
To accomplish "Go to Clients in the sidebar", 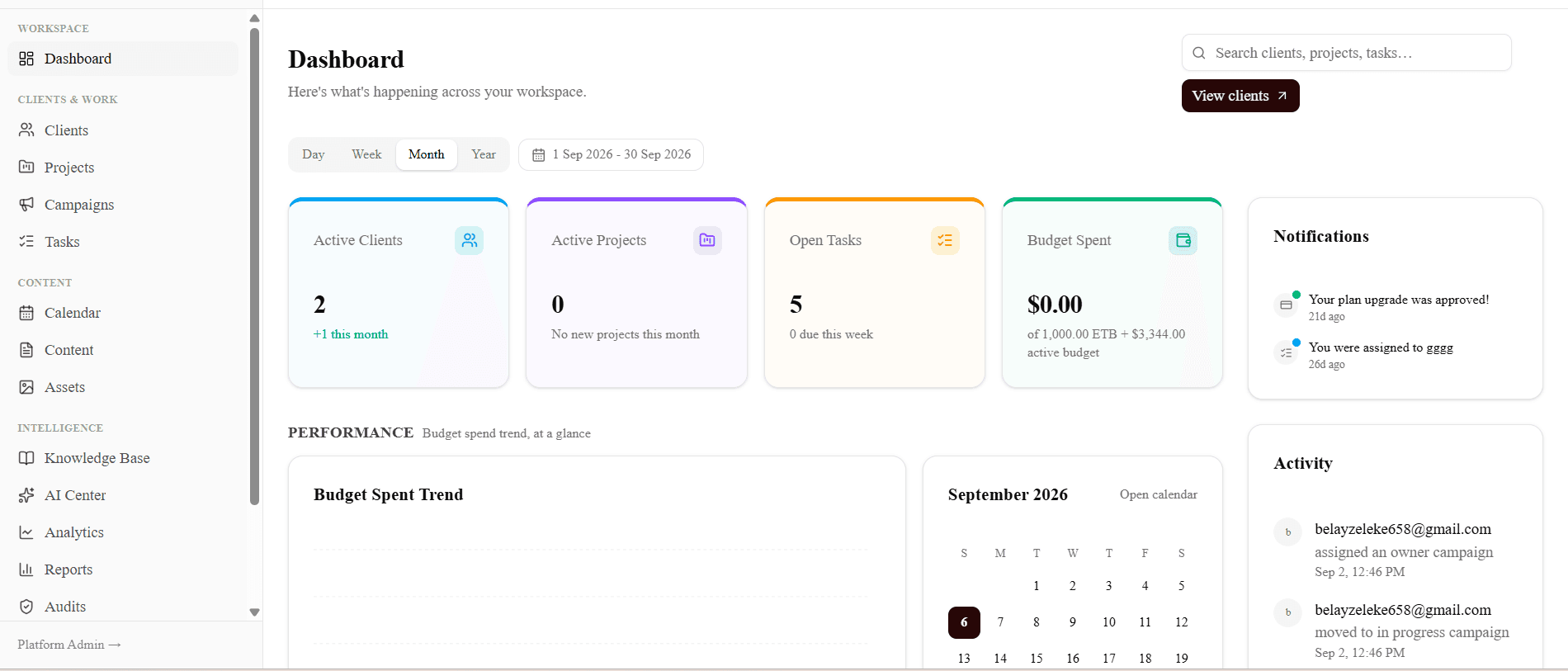I will (x=123, y=130).
